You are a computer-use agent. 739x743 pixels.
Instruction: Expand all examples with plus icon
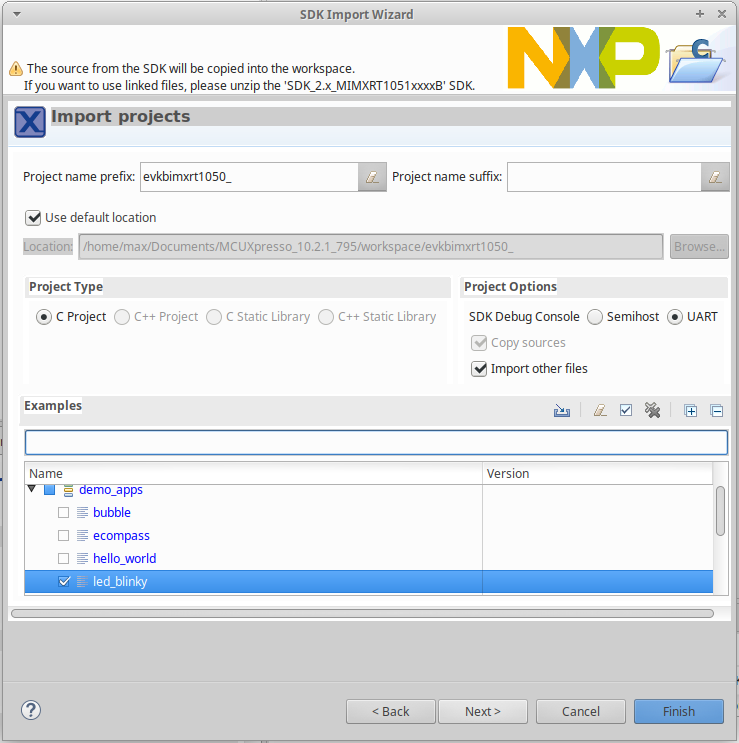691,410
